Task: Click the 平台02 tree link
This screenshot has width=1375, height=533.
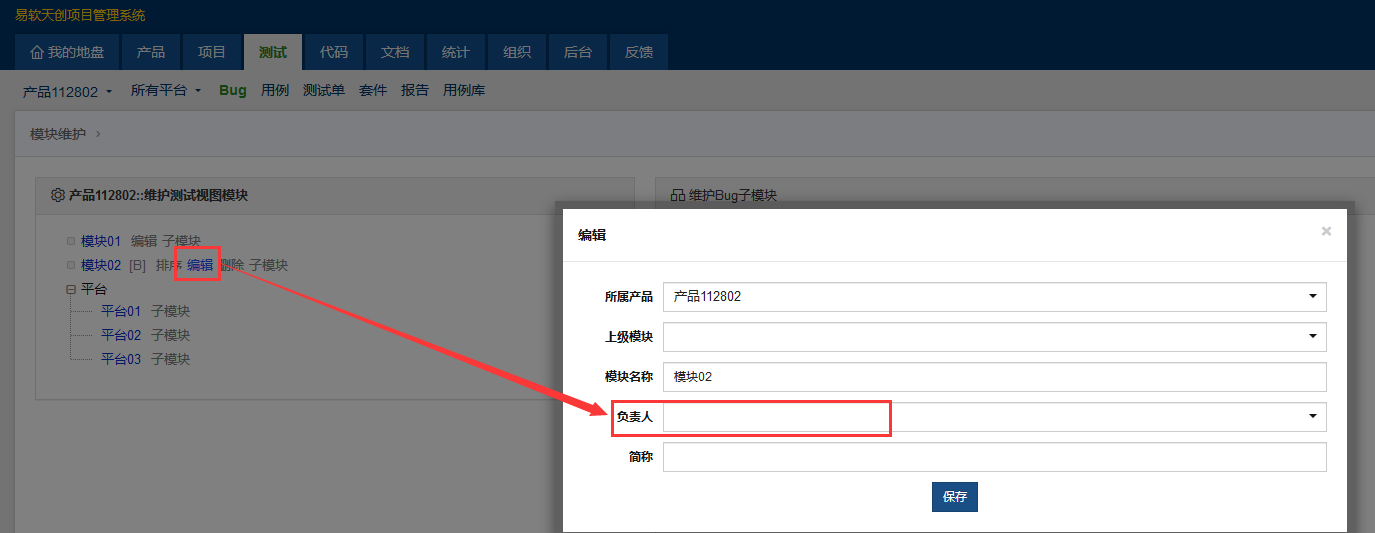Action: pos(121,335)
